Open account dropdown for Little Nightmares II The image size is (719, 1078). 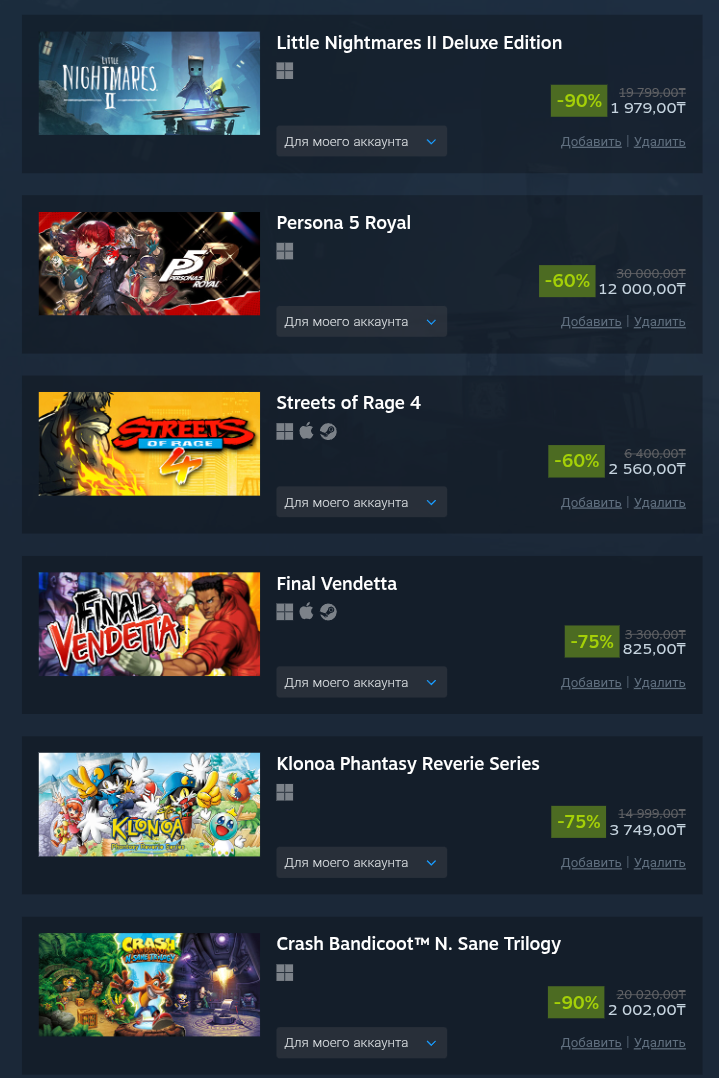362,142
